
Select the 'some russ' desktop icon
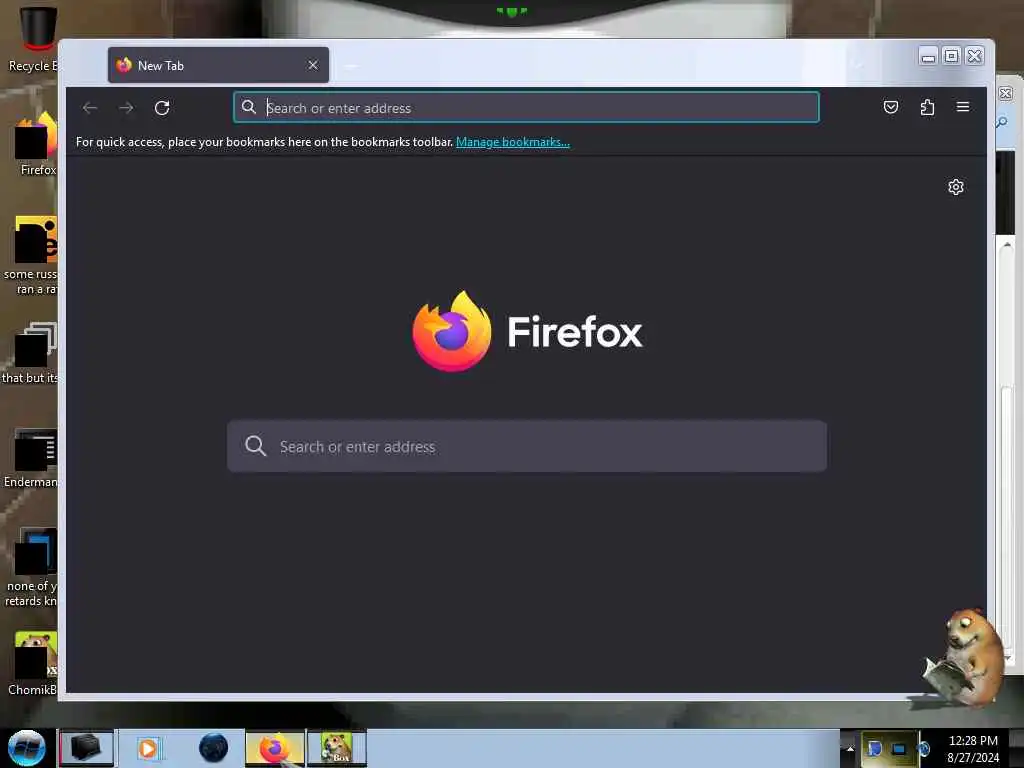point(33,255)
